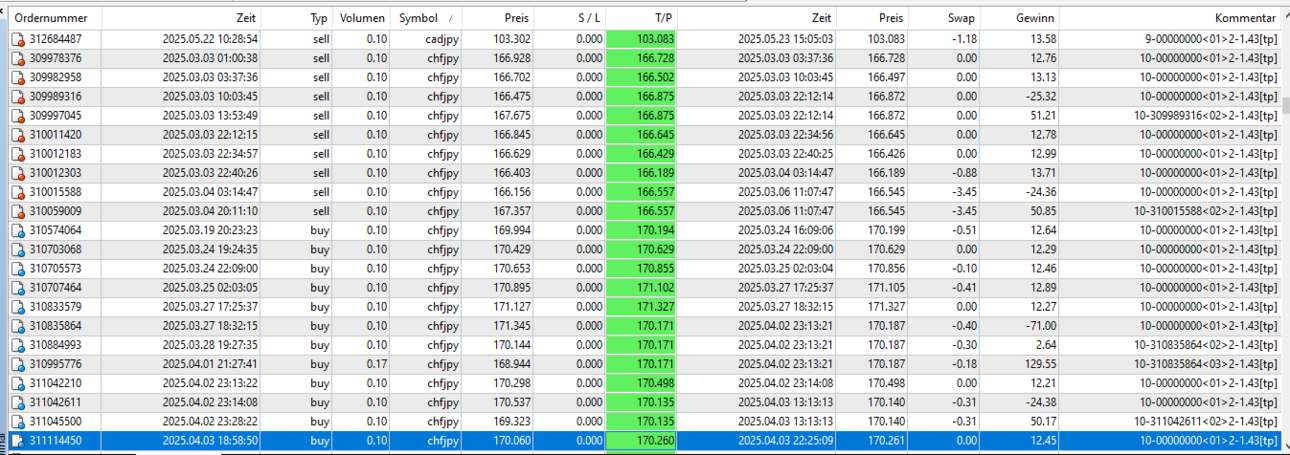Select the order icon for 310015588
The height and width of the screenshot is (455, 1290).
click(17, 192)
